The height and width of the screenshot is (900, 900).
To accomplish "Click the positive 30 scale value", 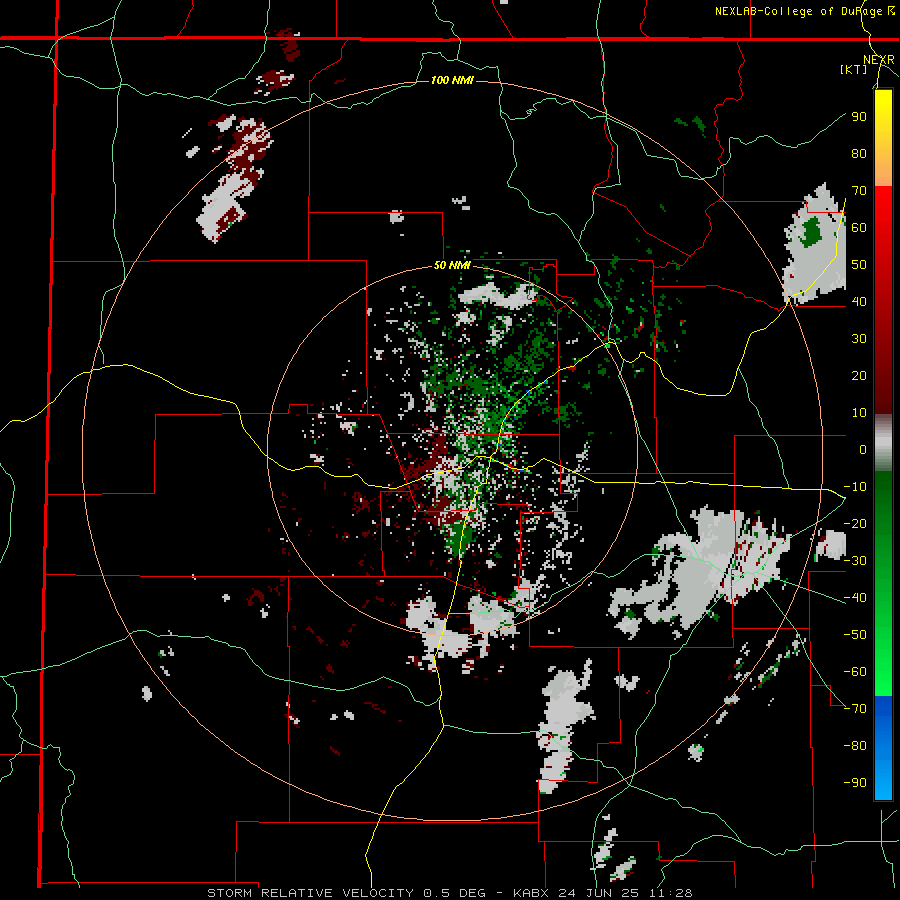I will (x=859, y=339).
